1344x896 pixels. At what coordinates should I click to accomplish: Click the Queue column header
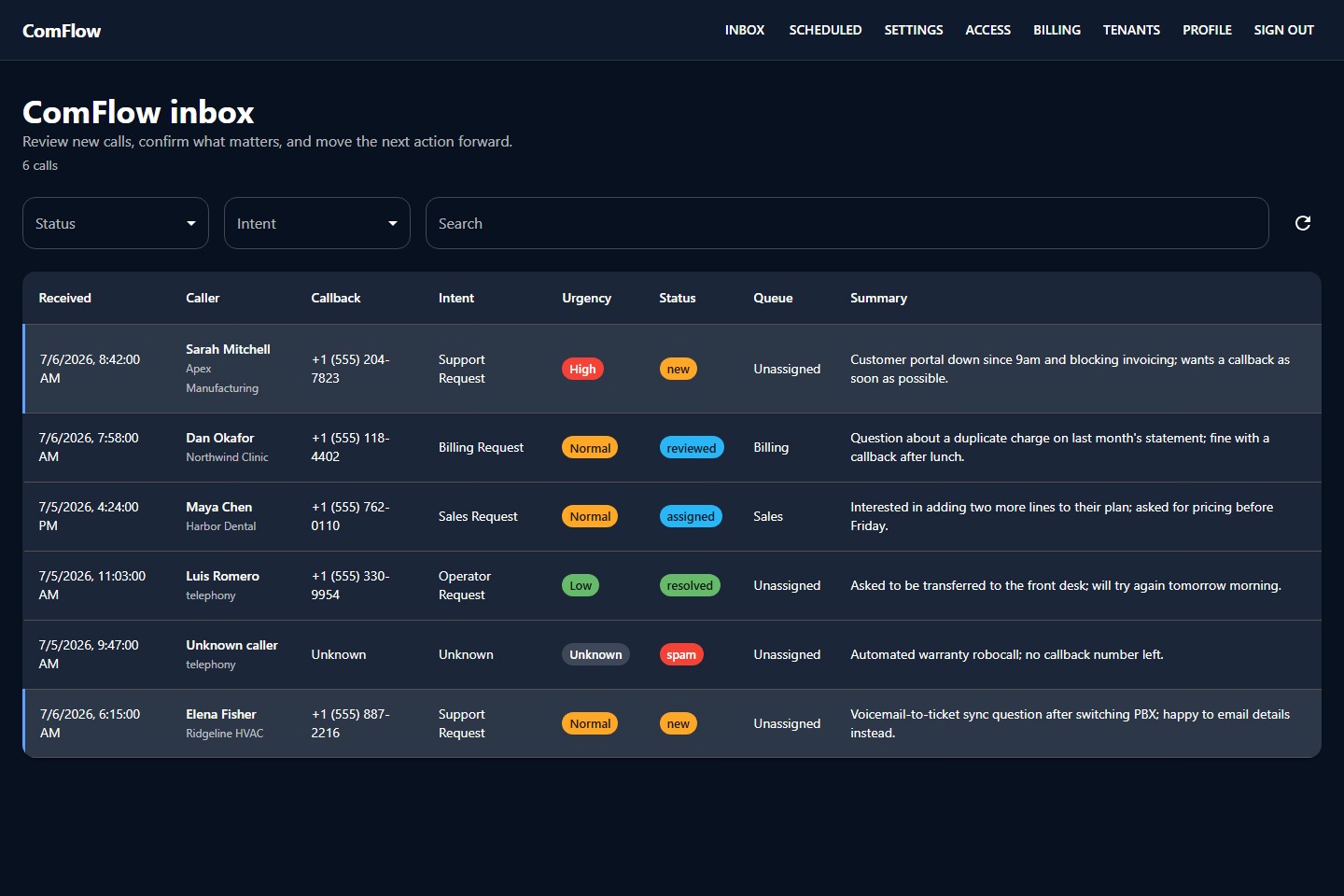click(x=773, y=298)
